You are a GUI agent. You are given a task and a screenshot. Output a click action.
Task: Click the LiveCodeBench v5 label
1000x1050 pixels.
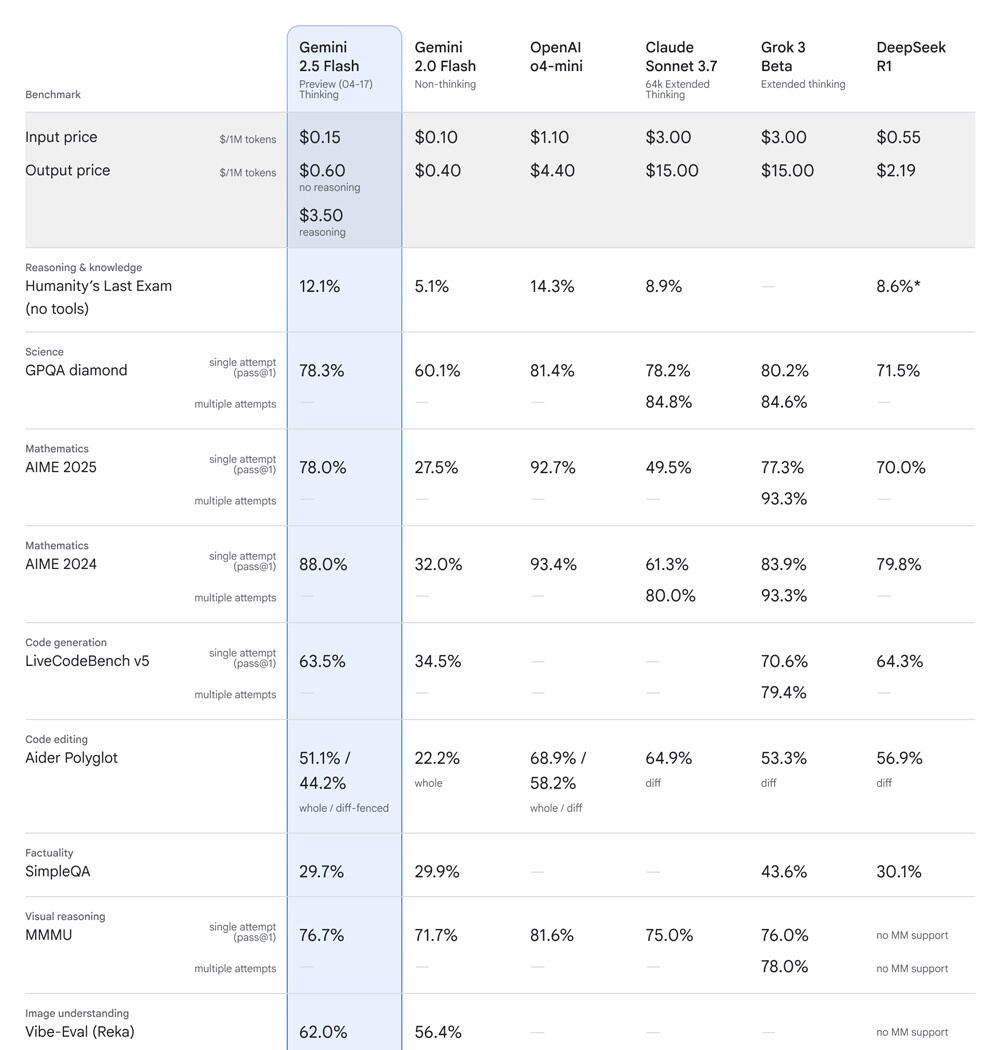pyautogui.click(x=87, y=661)
